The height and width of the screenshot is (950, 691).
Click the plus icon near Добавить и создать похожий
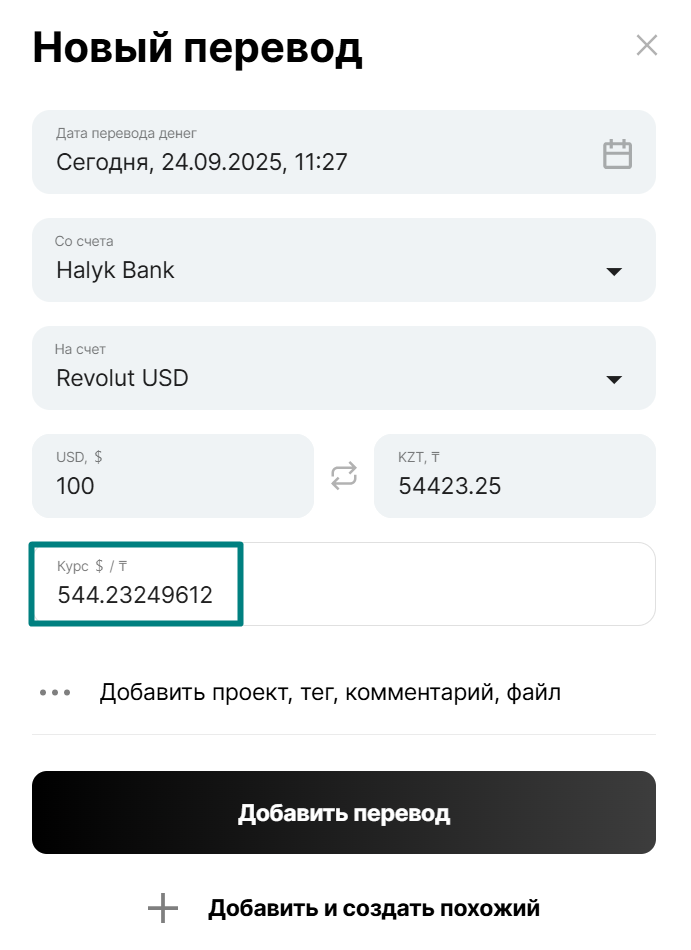pos(163,908)
